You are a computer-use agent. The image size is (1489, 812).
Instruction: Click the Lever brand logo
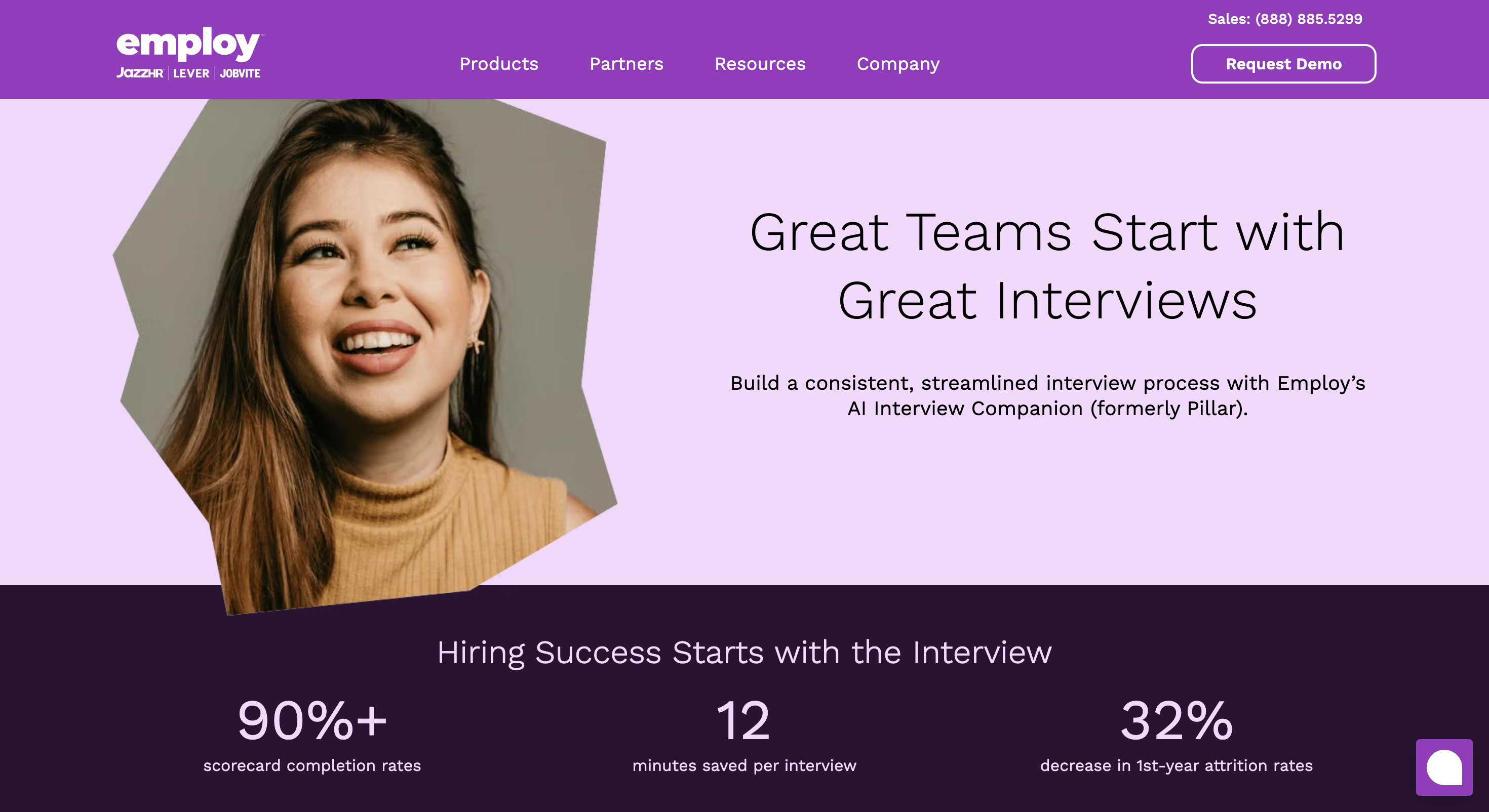pyautogui.click(x=191, y=73)
